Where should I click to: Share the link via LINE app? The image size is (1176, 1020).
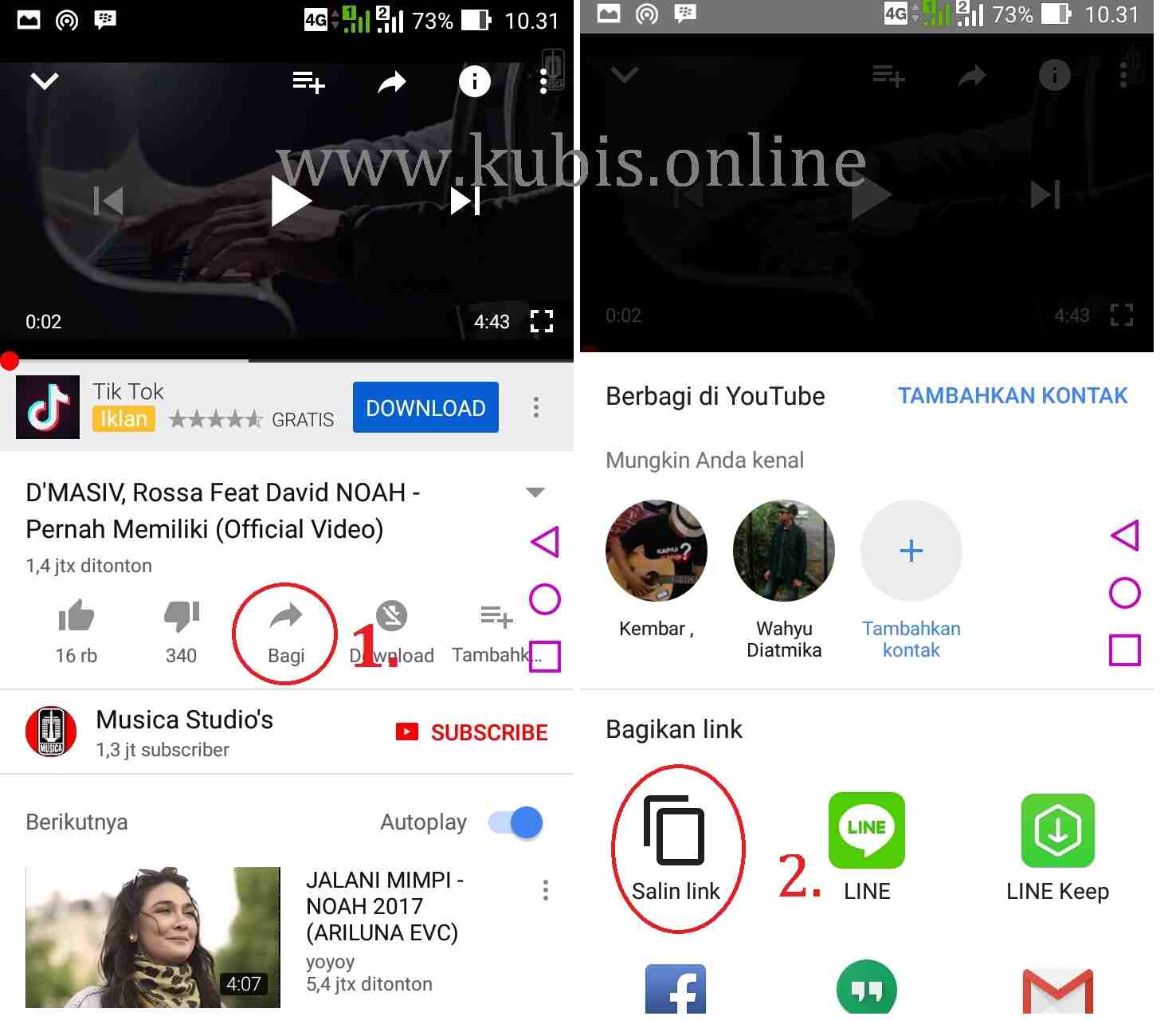(x=867, y=830)
